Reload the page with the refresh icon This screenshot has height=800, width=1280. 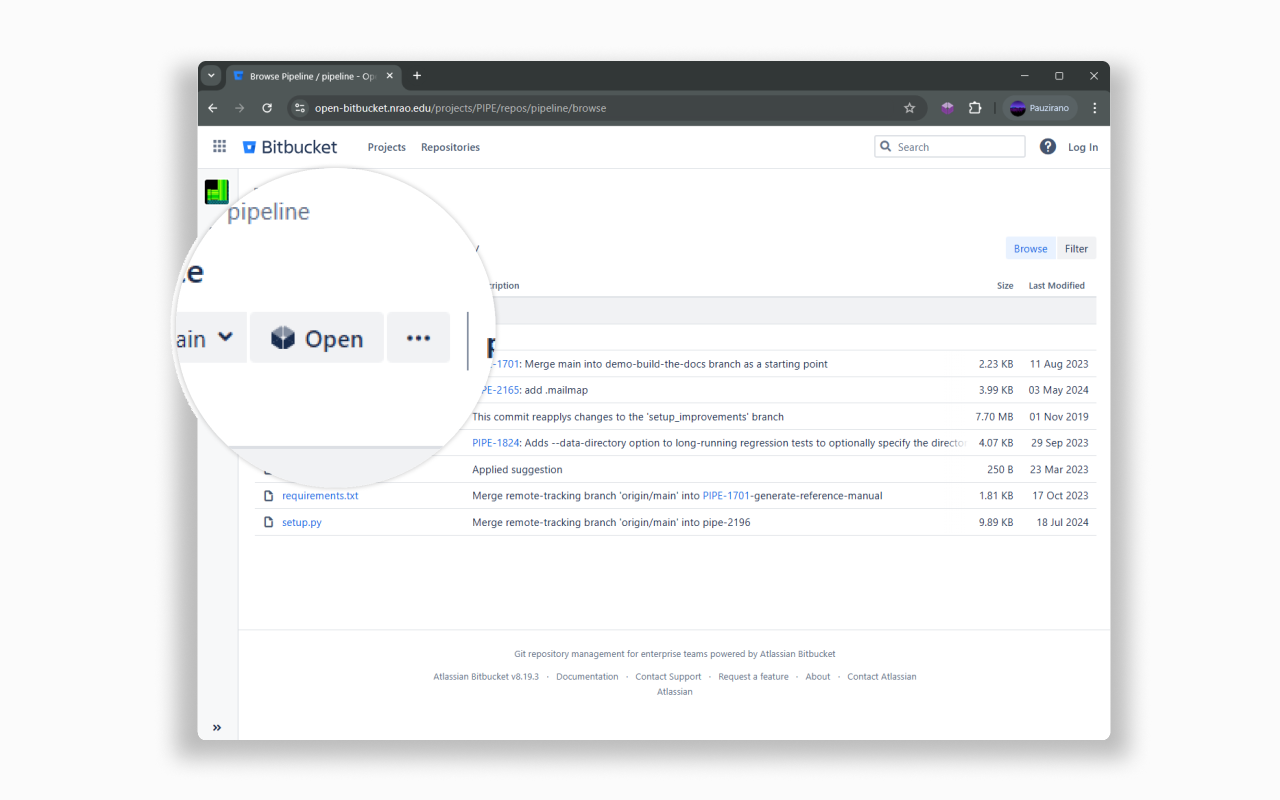click(x=266, y=108)
